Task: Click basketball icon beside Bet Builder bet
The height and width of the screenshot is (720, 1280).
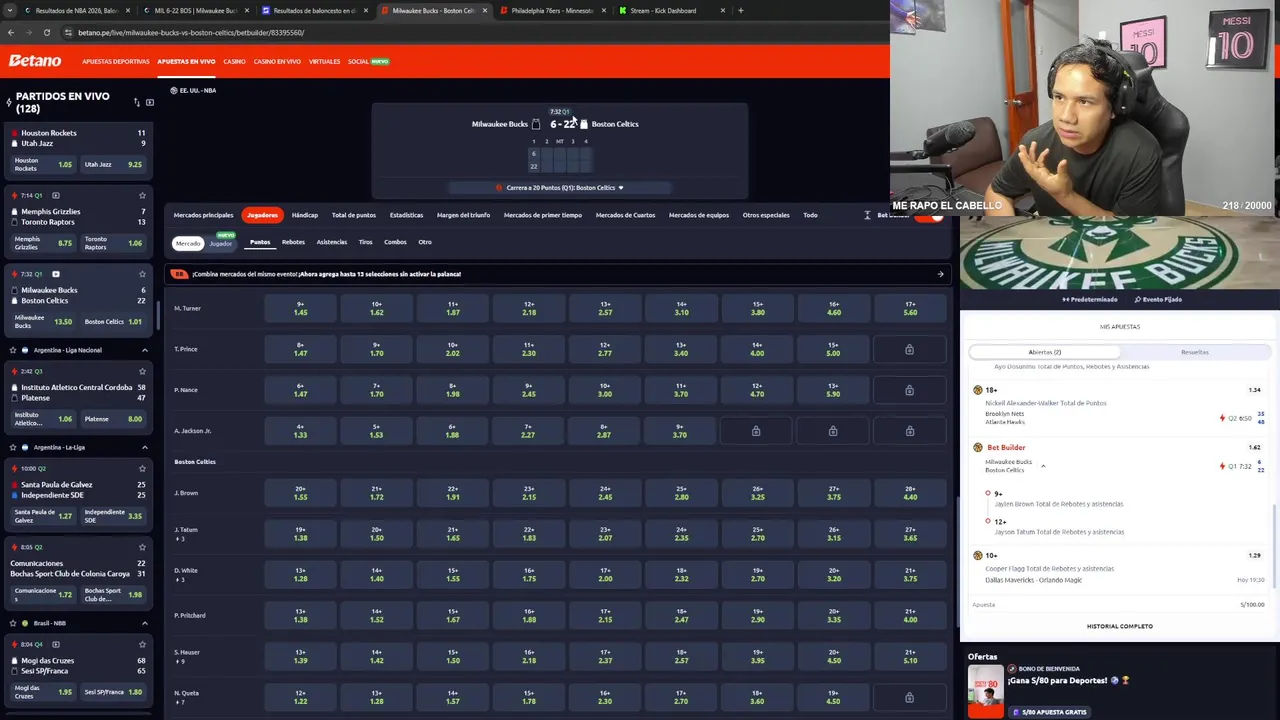Action: (x=978, y=447)
